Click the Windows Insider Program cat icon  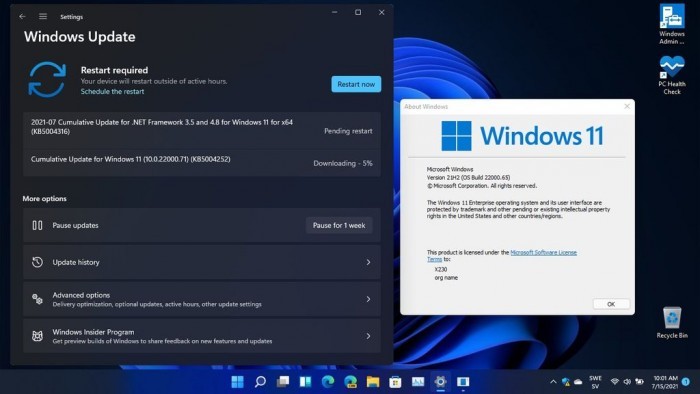click(38, 336)
